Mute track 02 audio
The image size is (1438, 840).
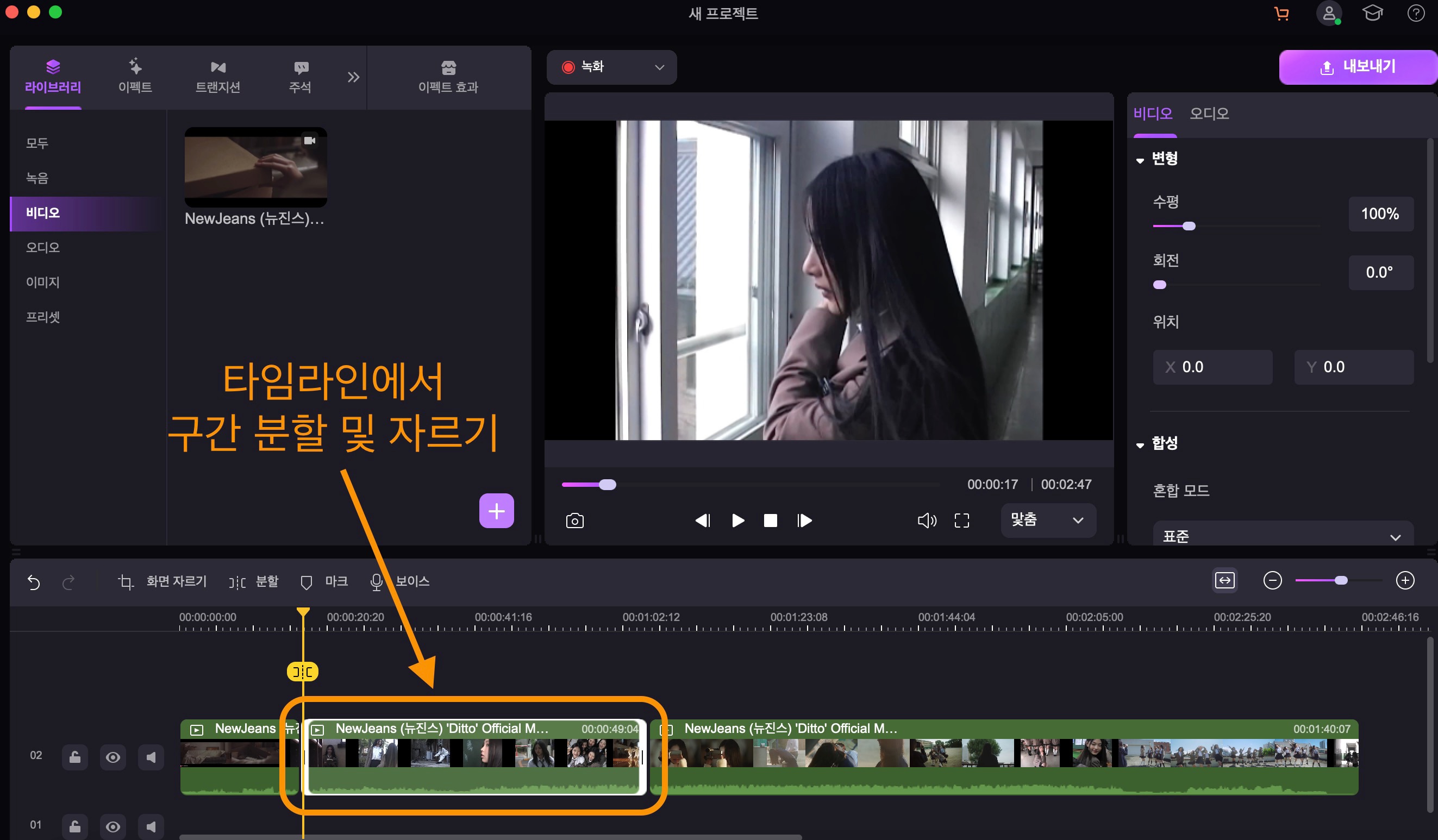click(x=151, y=757)
